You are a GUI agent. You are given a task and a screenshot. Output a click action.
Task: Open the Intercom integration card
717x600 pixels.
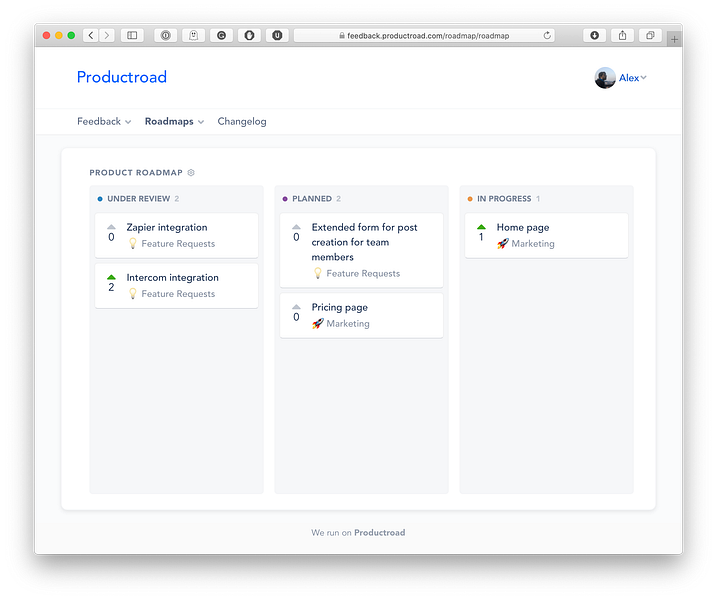click(x=177, y=285)
